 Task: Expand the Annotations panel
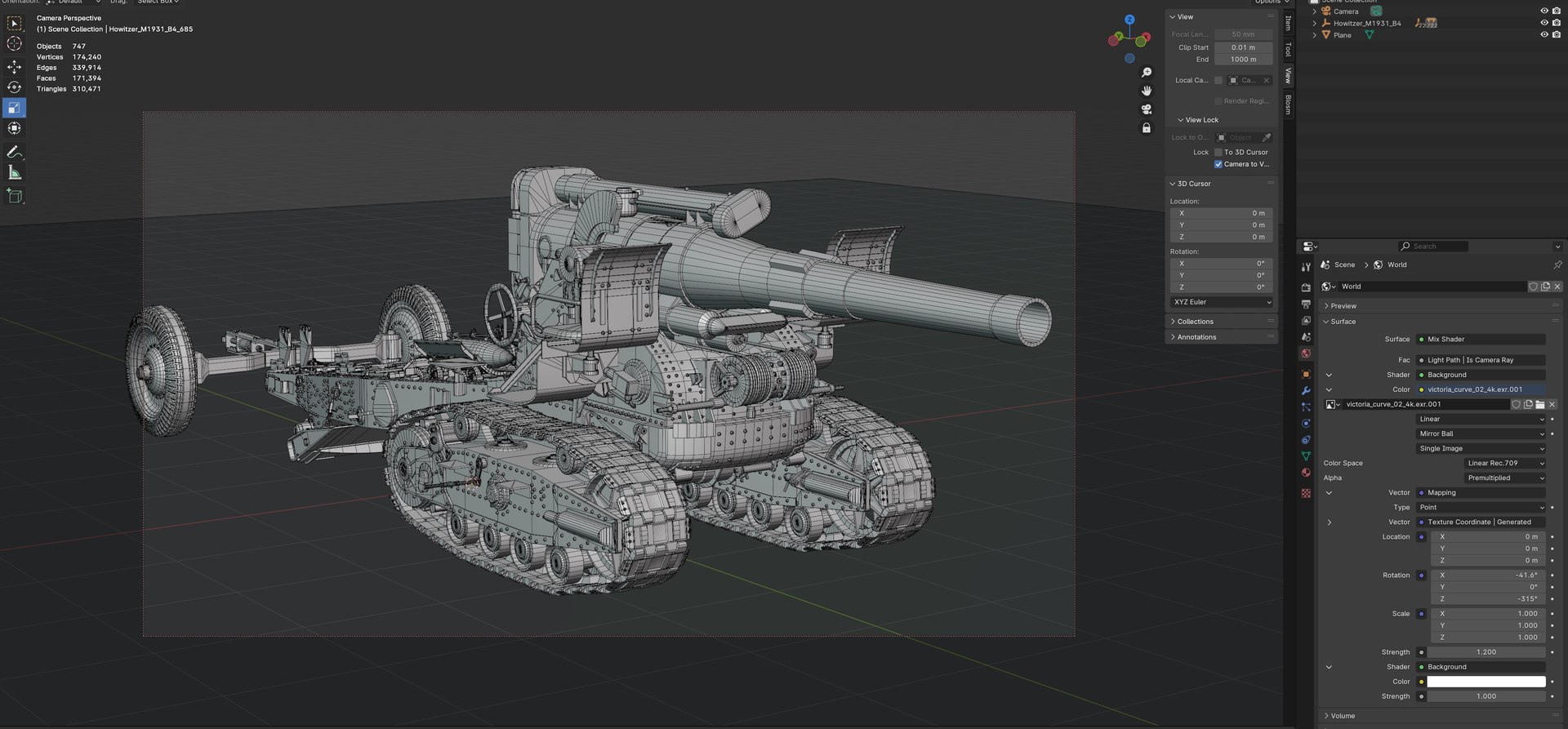click(x=1220, y=337)
